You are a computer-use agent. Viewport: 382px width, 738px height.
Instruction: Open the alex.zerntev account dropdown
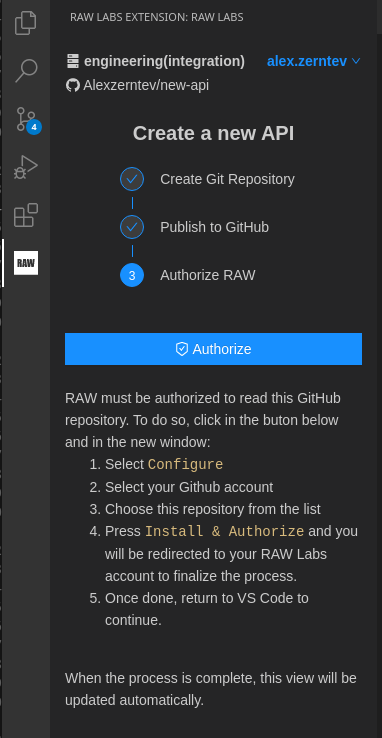(313, 61)
